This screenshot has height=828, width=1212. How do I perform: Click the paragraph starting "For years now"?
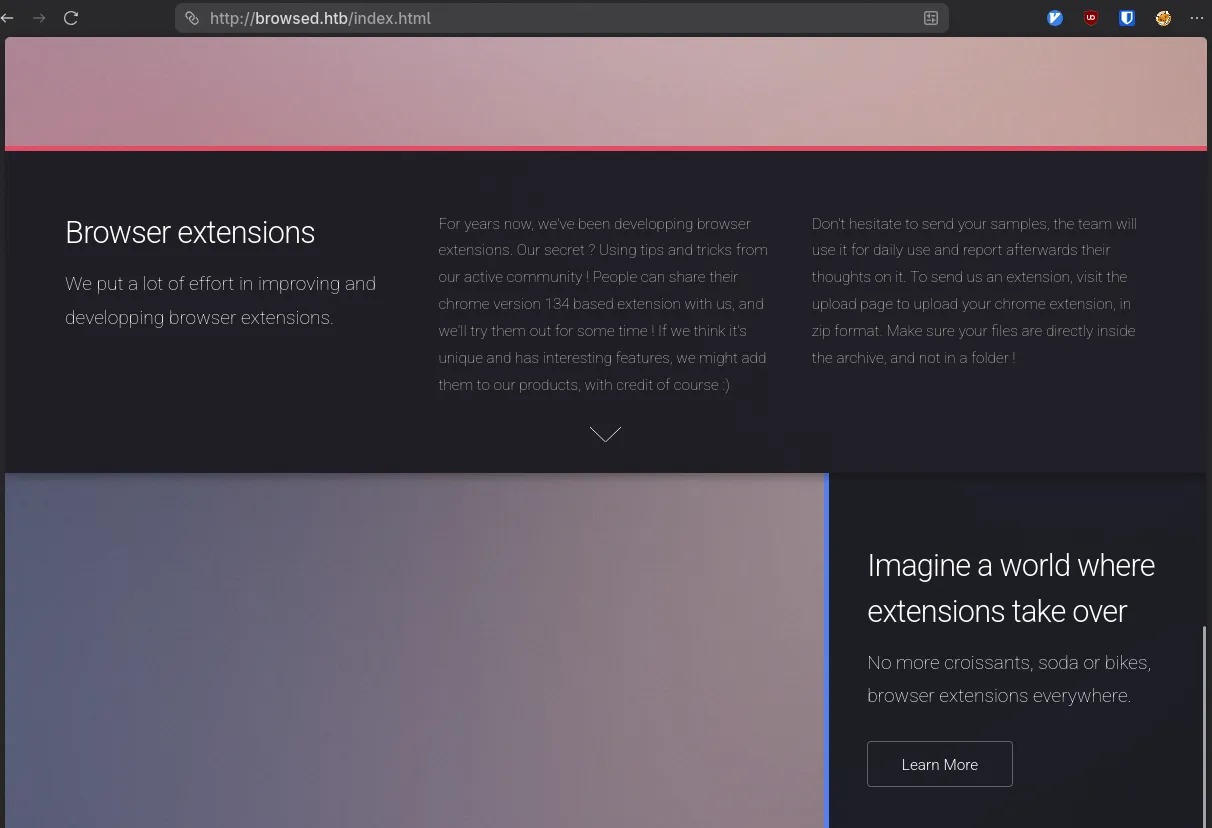click(603, 304)
